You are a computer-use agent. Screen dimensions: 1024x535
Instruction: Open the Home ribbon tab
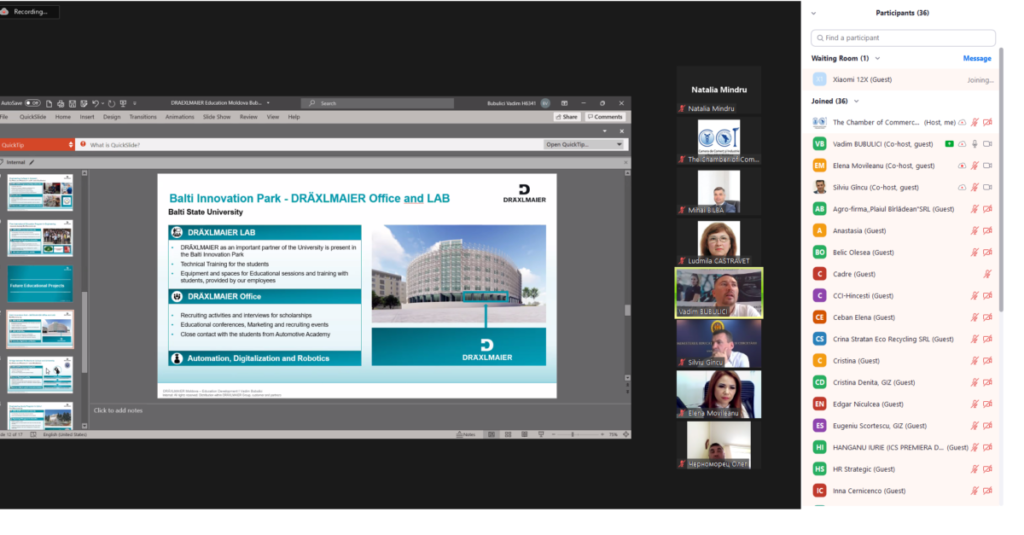coord(63,117)
